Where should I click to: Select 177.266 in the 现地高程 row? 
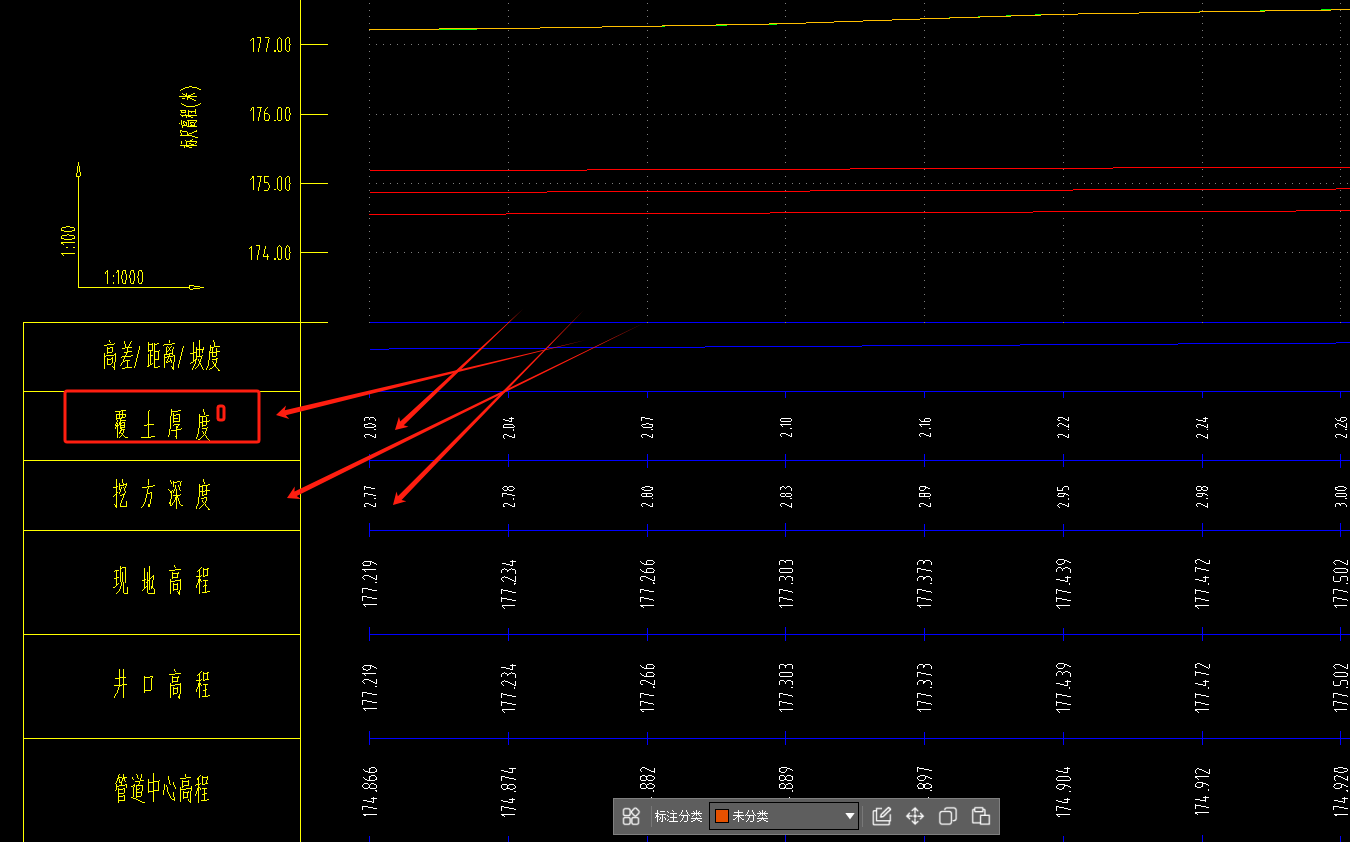[x=648, y=583]
